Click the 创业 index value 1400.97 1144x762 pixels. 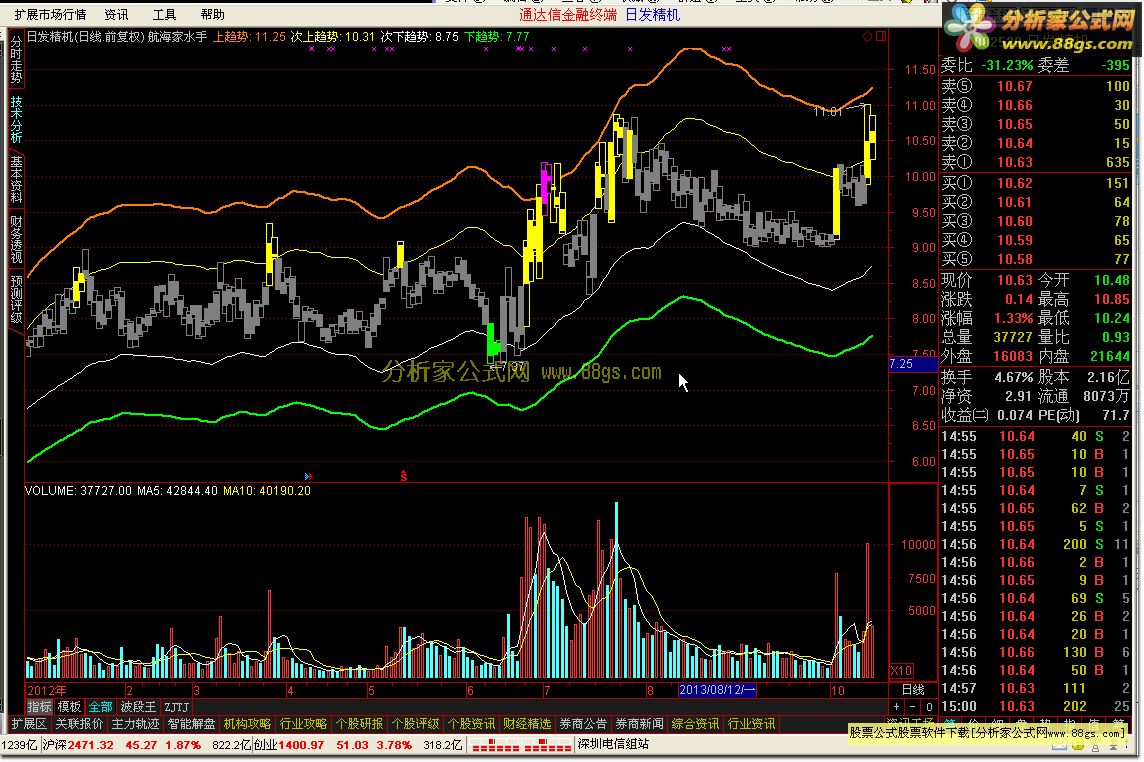click(301, 745)
